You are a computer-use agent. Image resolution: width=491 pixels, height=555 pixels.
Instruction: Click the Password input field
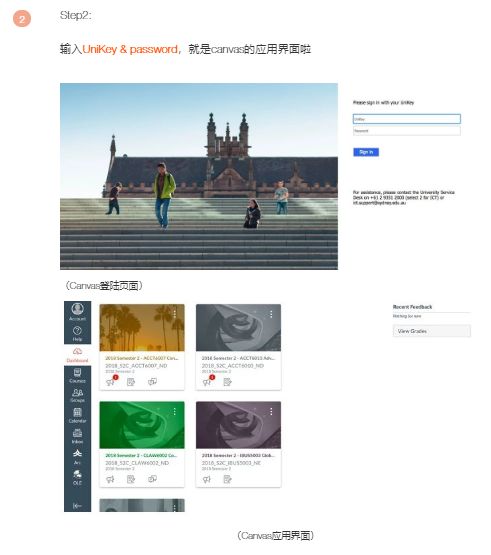(407, 131)
